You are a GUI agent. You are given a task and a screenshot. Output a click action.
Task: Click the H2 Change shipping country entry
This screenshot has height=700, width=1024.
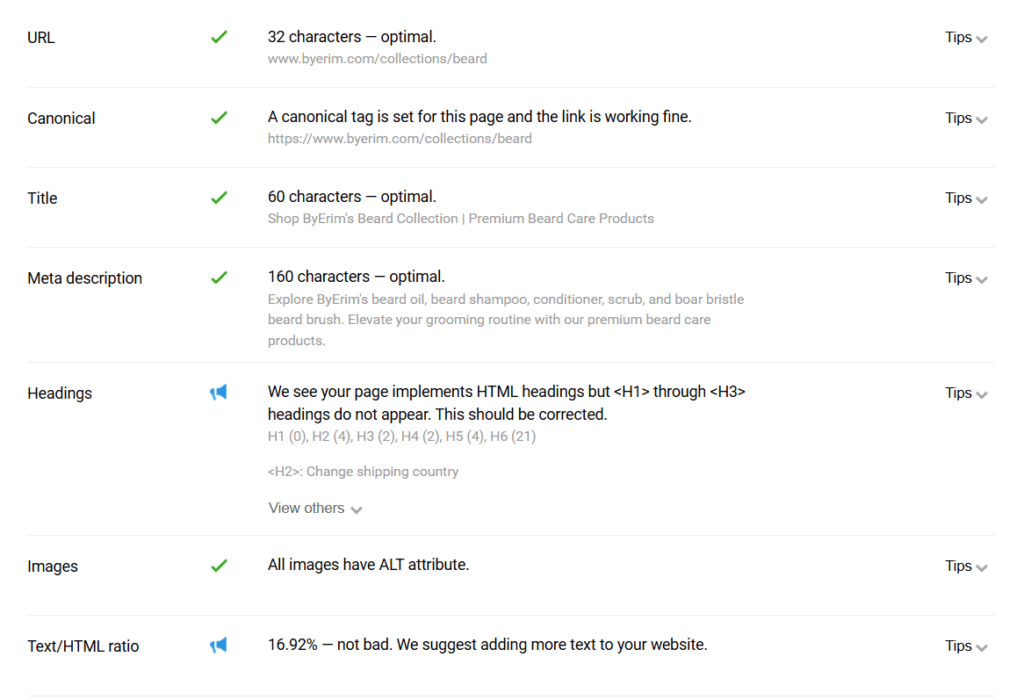(x=363, y=471)
